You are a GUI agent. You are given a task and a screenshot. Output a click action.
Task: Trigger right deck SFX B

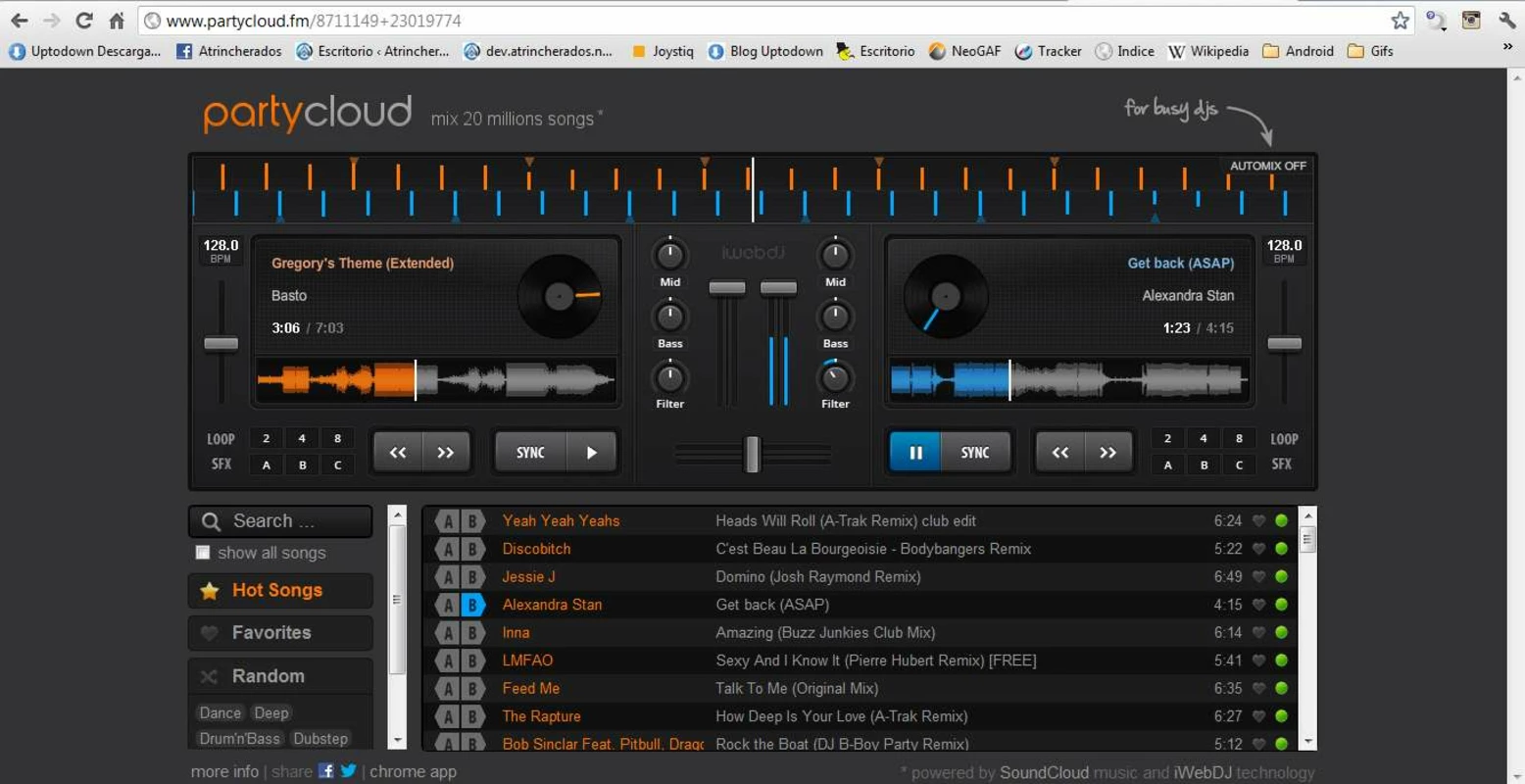[x=1204, y=465]
